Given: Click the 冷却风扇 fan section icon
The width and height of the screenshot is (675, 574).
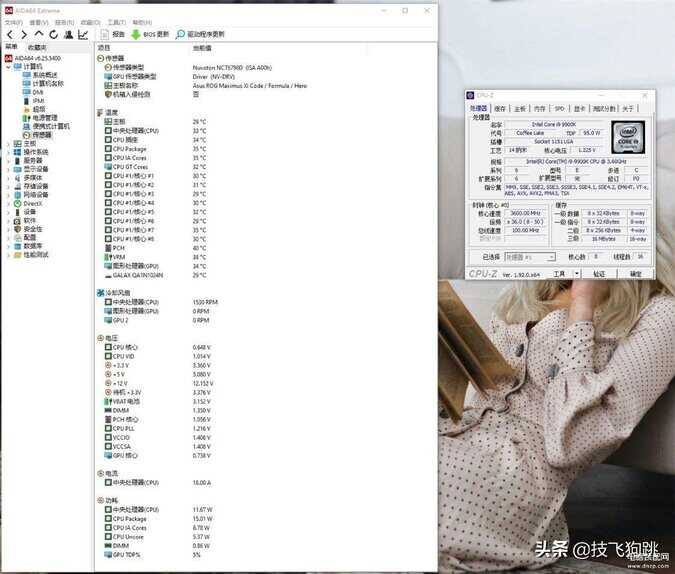Looking at the screenshot, I should [x=100, y=293].
